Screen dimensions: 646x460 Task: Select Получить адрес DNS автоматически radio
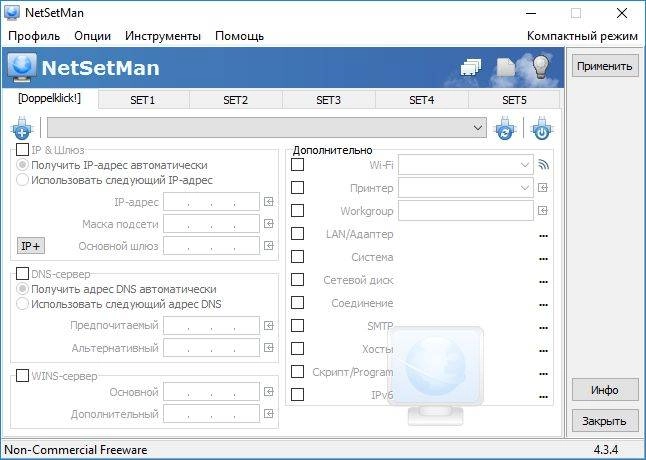[x=22, y=289]
